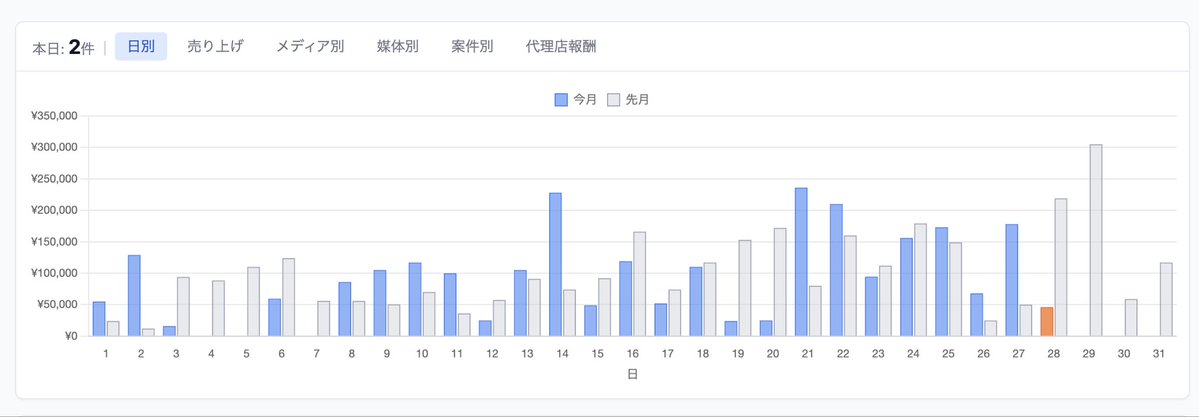Click the blue bar for day 22

pos(837,270)
